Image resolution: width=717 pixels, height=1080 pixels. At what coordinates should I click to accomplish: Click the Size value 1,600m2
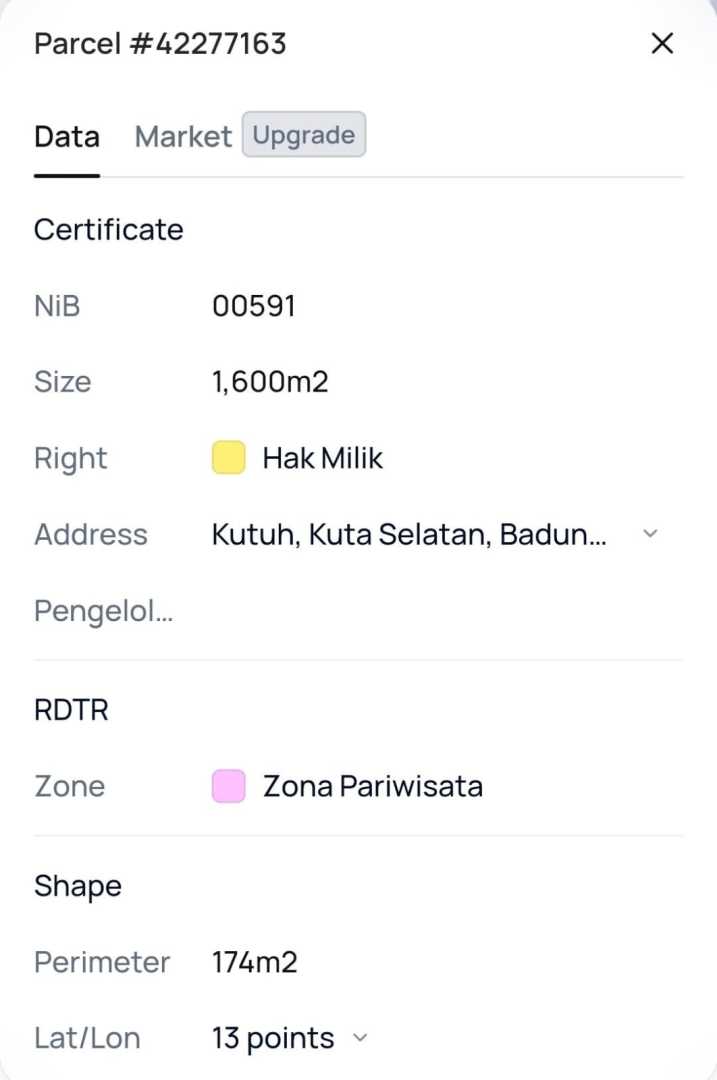270,382
